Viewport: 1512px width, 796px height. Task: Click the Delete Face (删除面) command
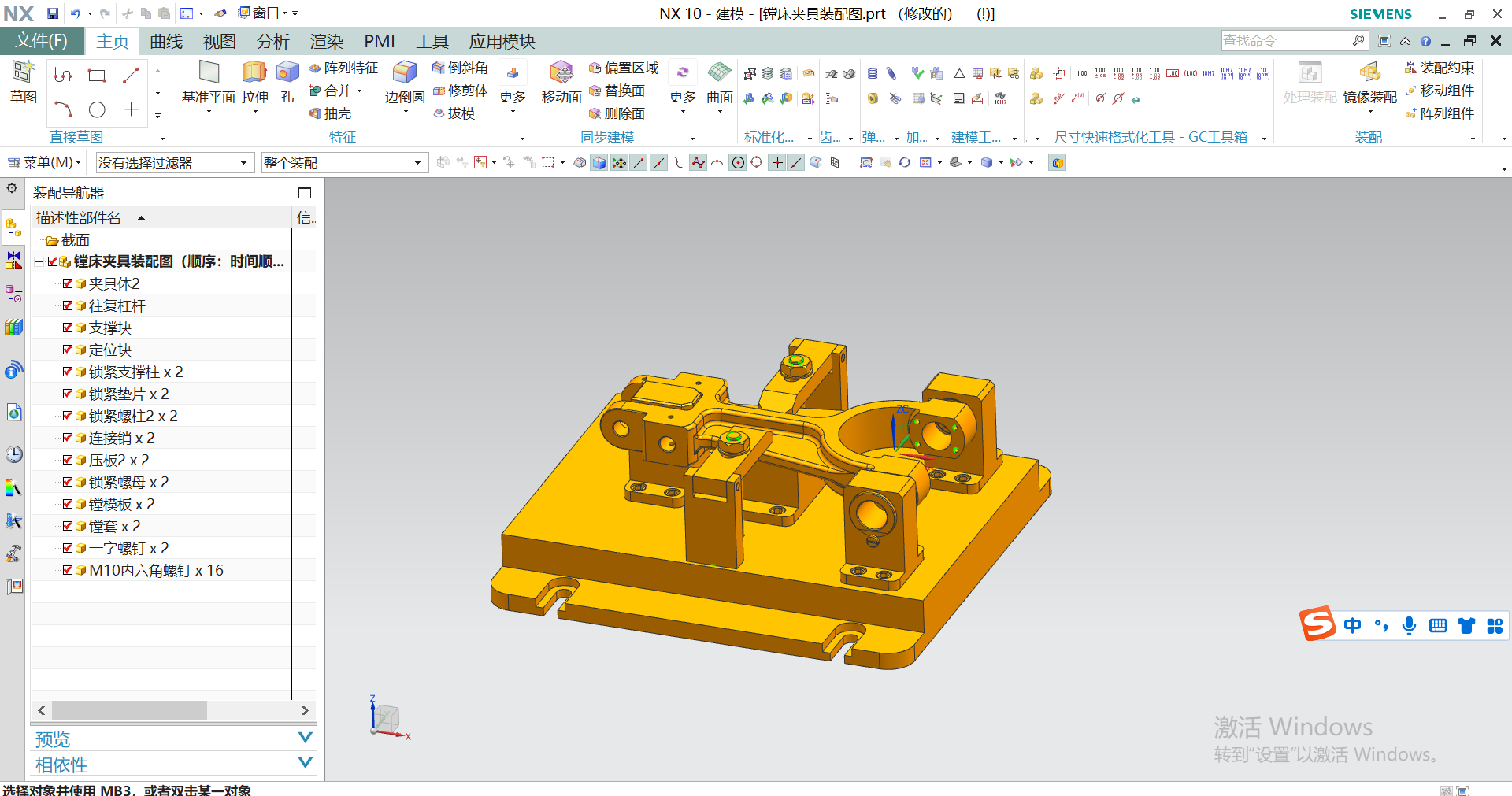coord(617,113)
